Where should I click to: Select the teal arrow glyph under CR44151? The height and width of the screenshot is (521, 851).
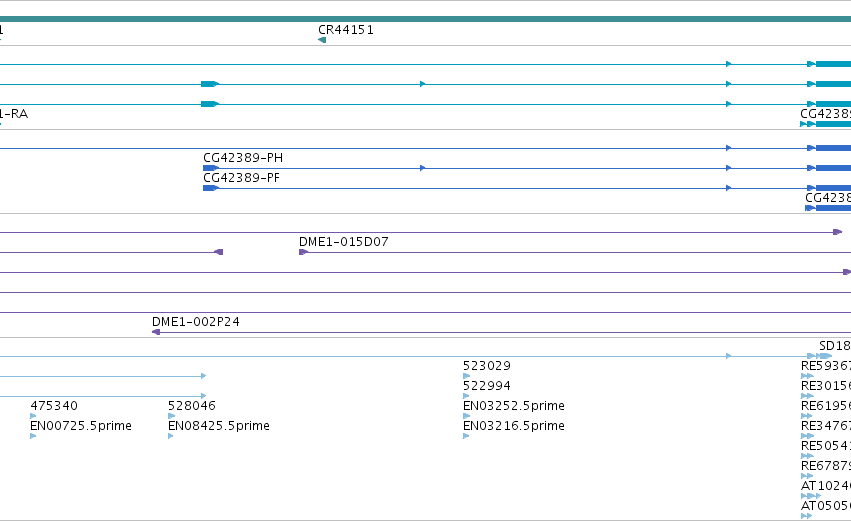(x=322, y=40)
